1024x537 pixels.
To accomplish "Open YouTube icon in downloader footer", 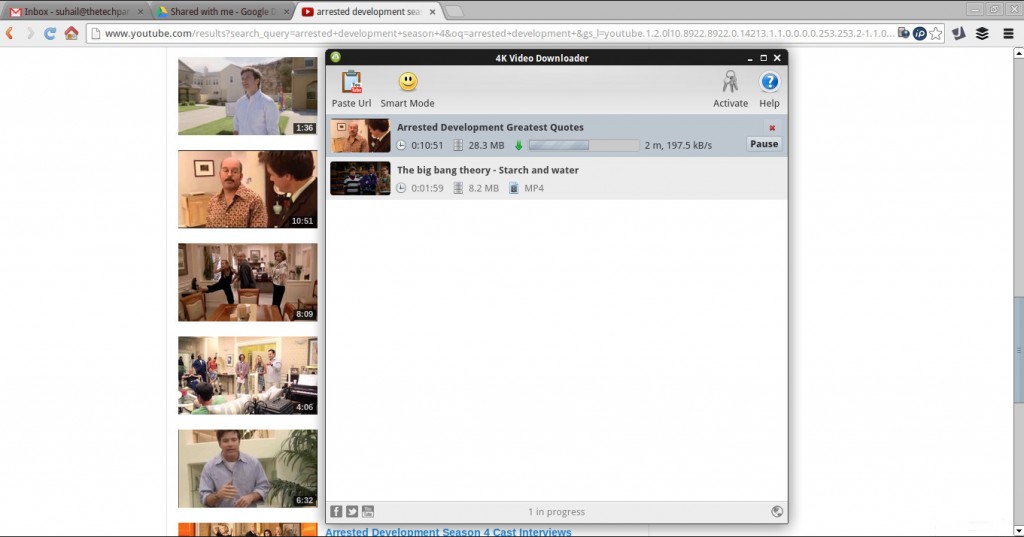I will (x=368, y=512).
